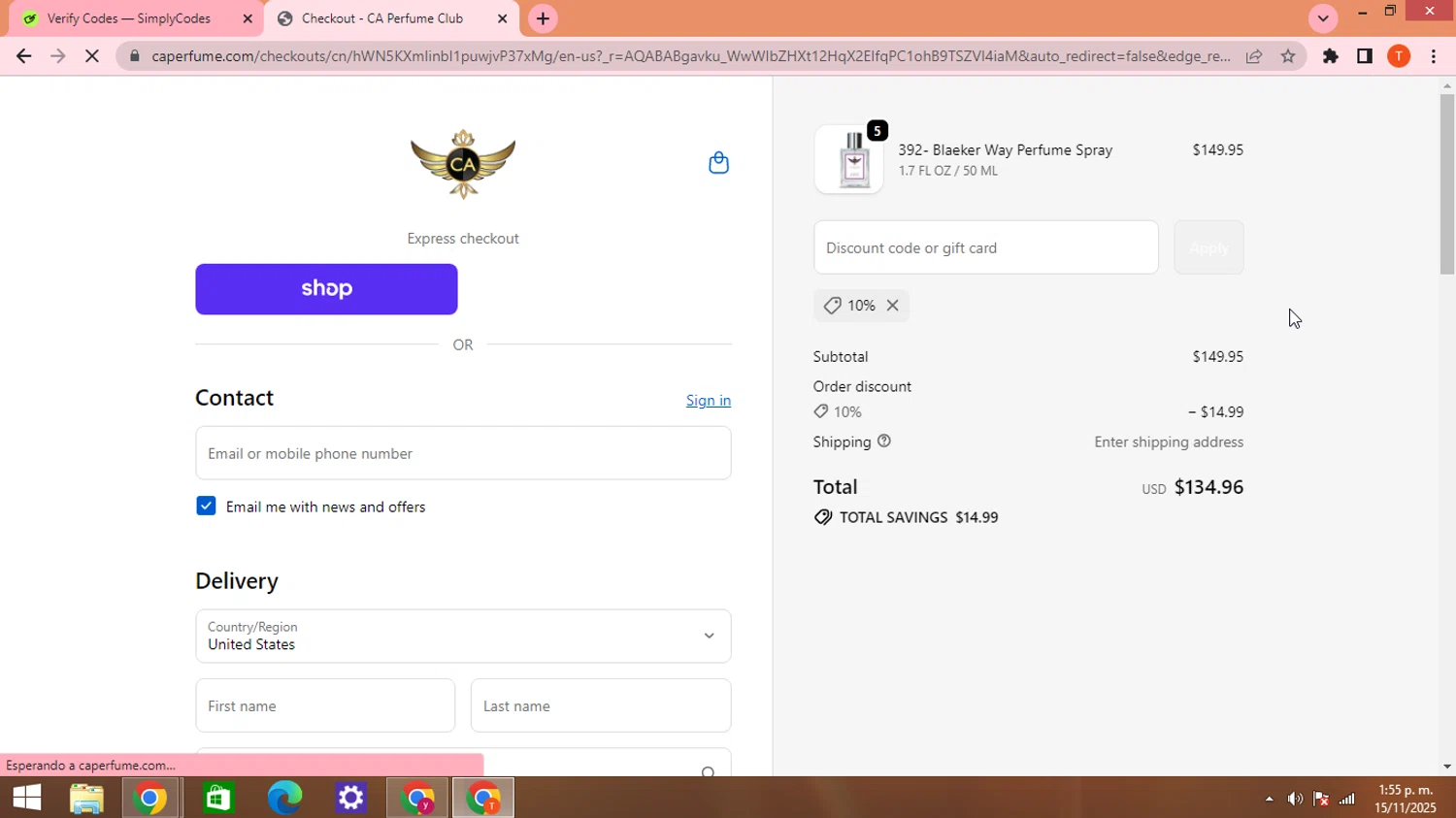
Task: Open Chrome three-dot menu
Action: [x=1434, y=56]
